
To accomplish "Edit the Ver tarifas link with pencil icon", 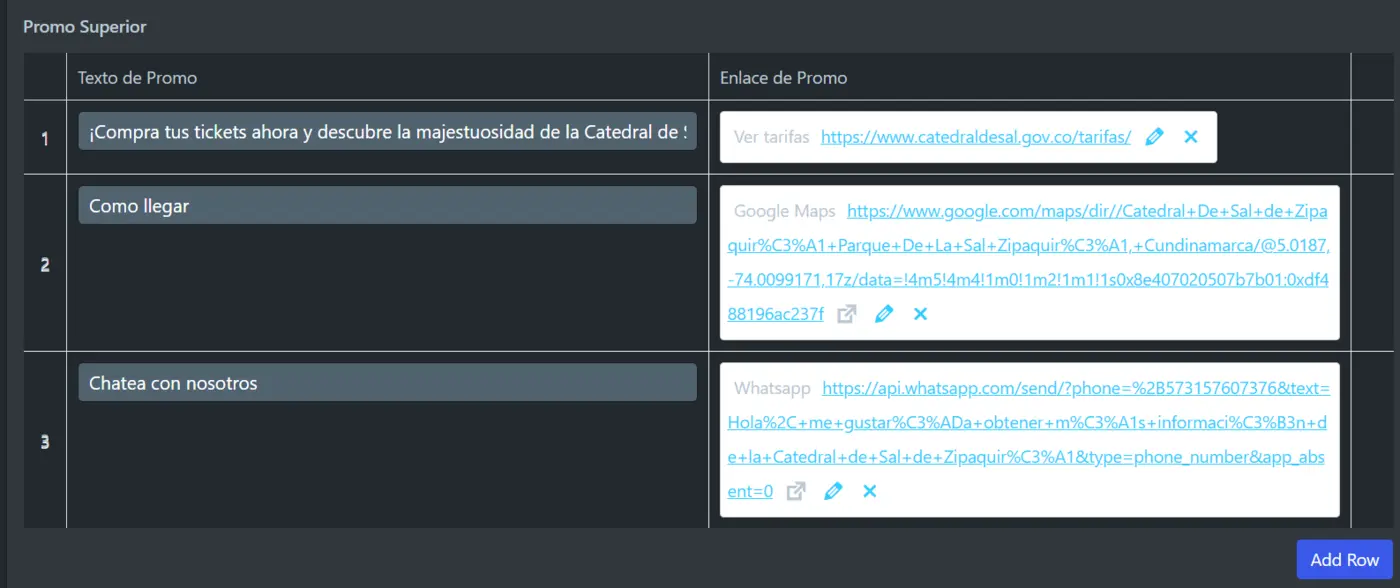I will (x=1154, y=137).
